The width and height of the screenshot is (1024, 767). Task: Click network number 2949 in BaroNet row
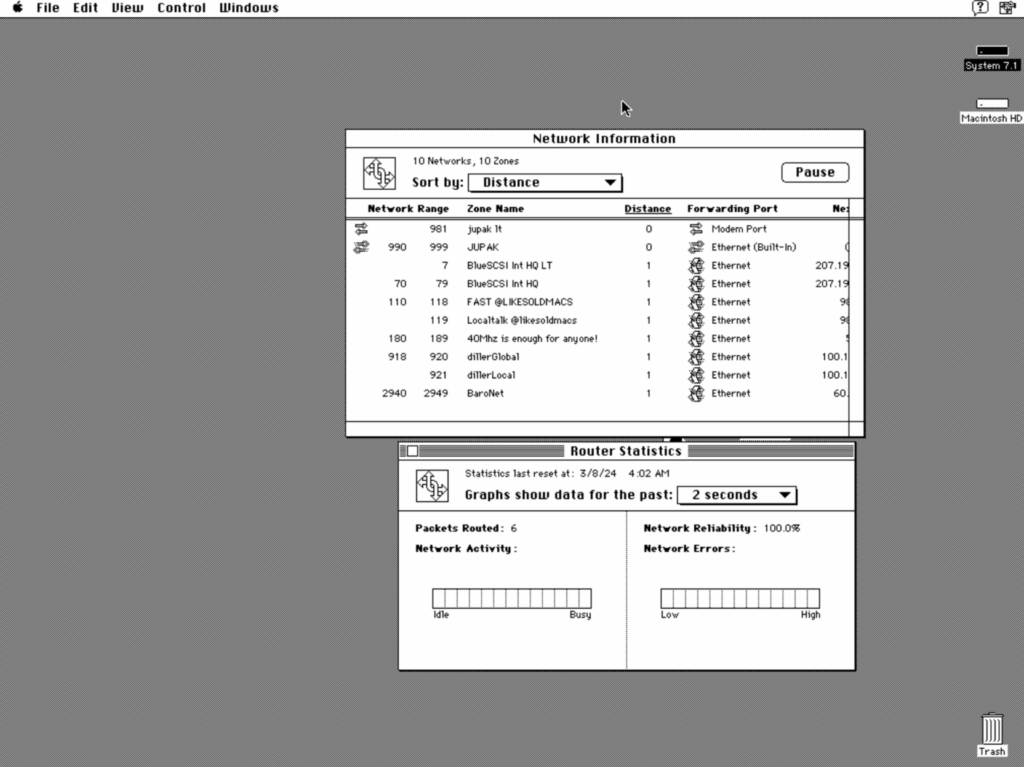(x=436, y=393)
